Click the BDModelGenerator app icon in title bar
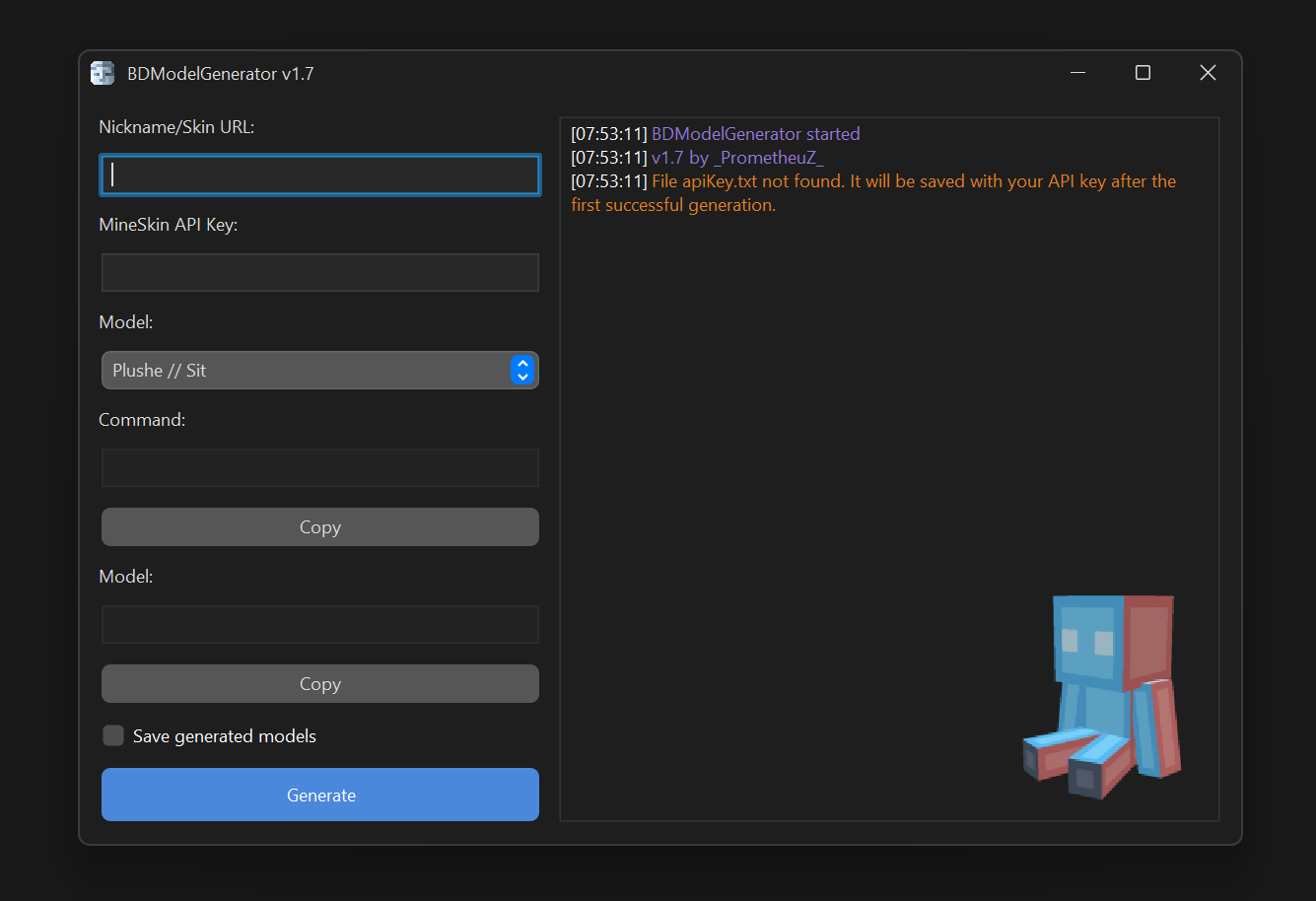 point(103,73)
